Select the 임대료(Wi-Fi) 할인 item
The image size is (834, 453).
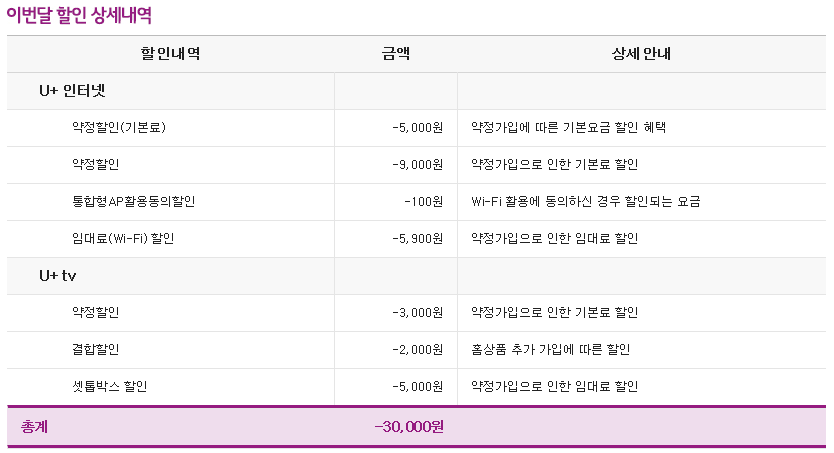tap(124, 239)
